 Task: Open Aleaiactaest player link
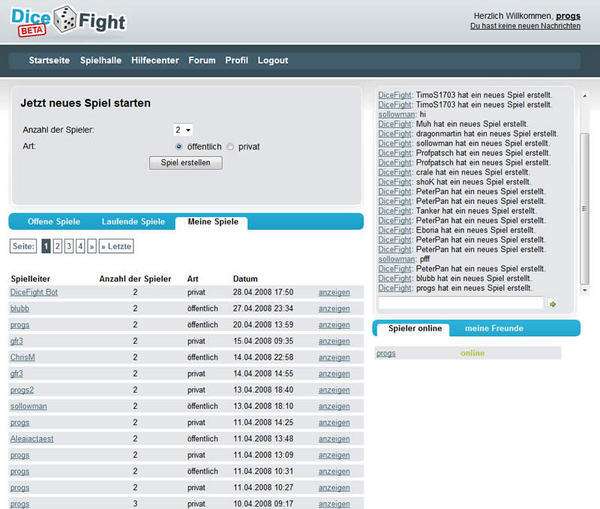[x=32, y=439]
